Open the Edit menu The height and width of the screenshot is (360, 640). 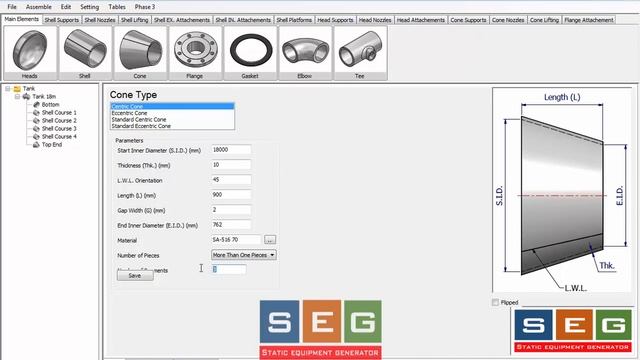tap(66, 7)
